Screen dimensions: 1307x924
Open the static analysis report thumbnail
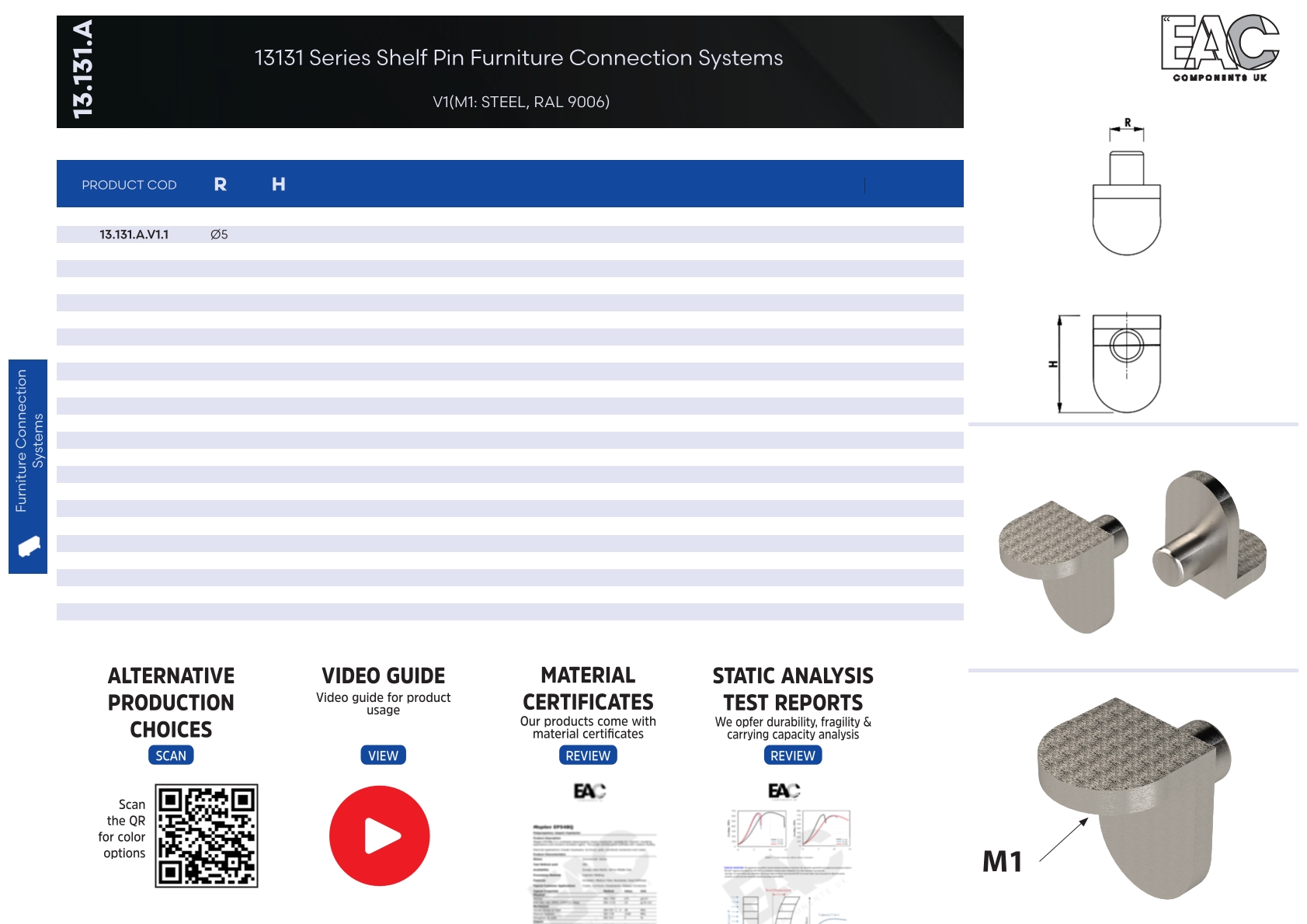coord(788,866)
